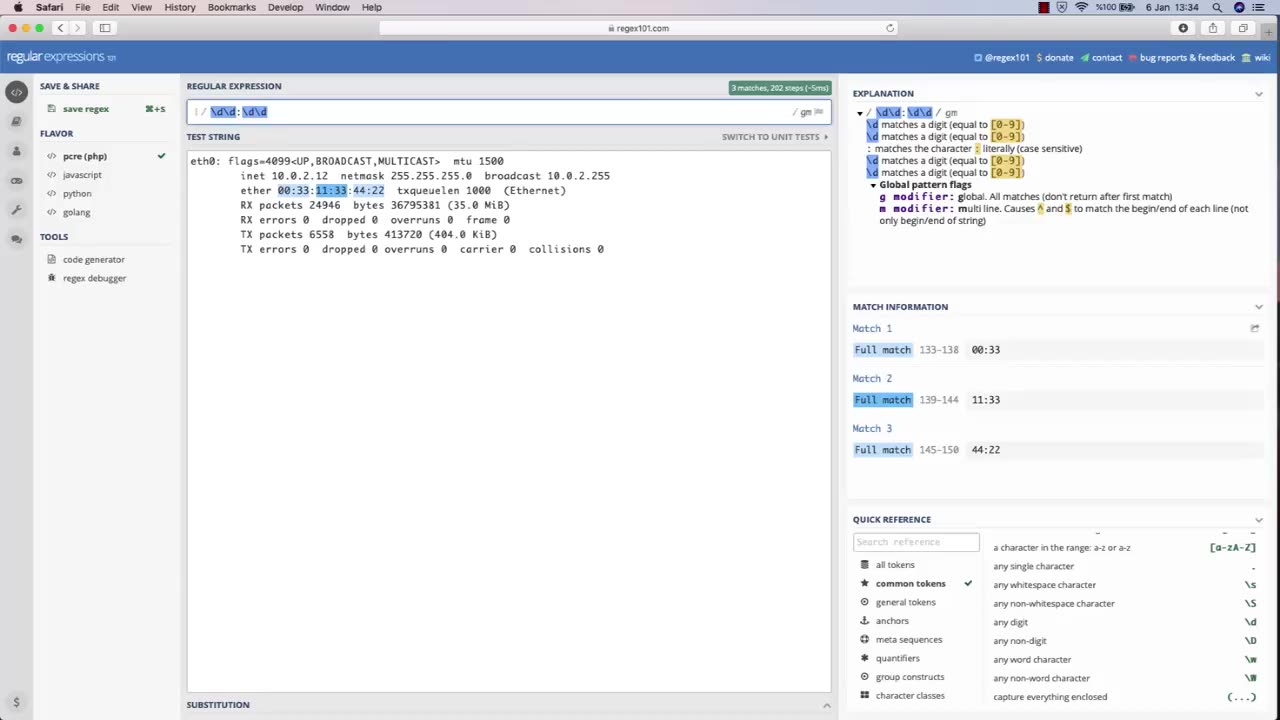
Task: Click the Match 2 value 11:33
Action: (986, 400)
